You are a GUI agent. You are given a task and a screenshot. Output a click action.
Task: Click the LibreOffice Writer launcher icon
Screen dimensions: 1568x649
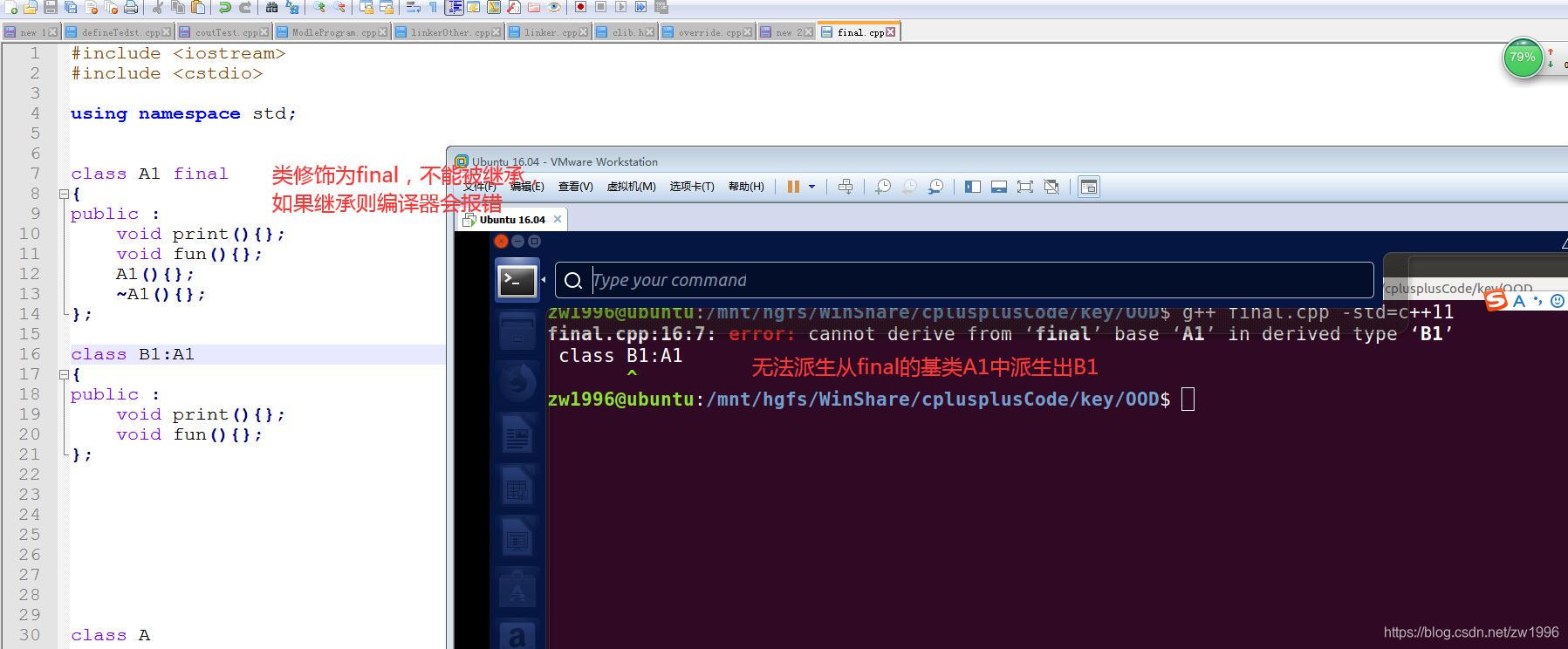tap(517, 435)
